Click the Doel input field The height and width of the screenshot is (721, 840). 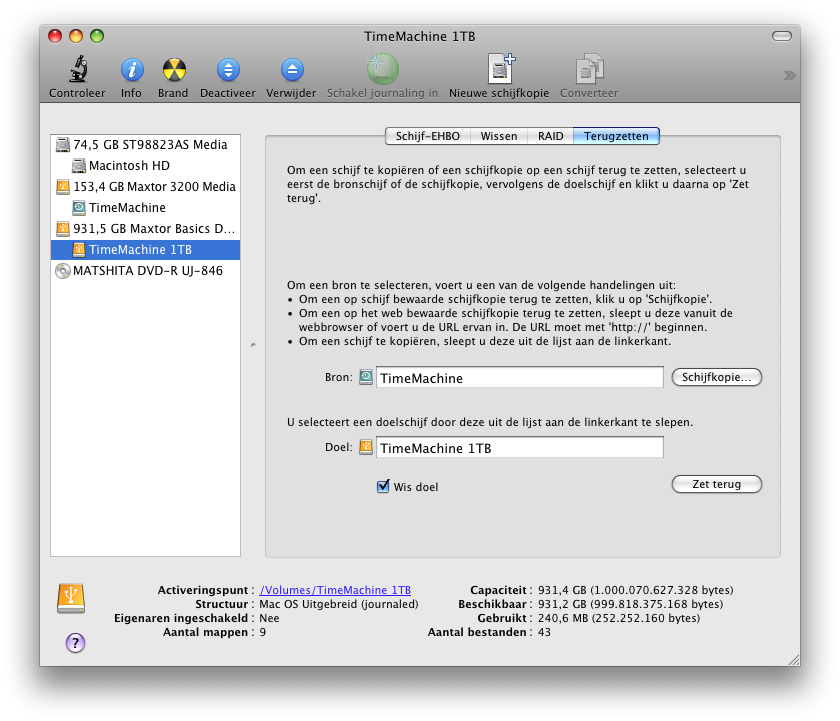519,448
